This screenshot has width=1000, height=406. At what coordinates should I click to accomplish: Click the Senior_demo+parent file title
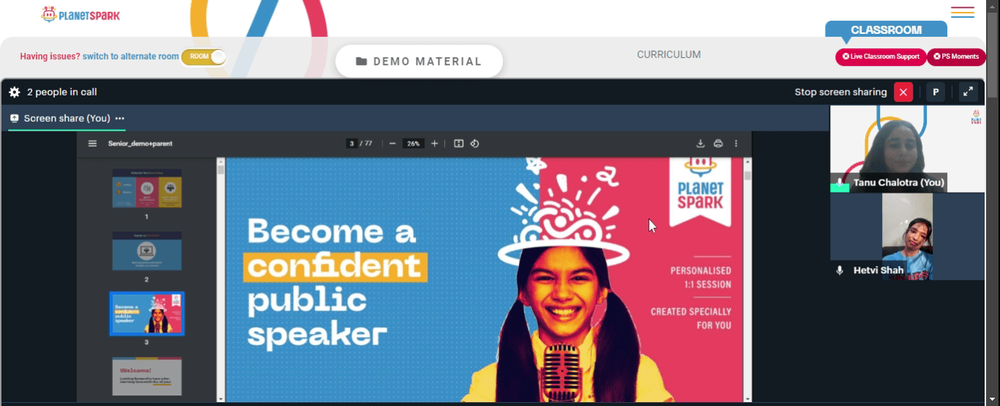[x=140, y=143]
